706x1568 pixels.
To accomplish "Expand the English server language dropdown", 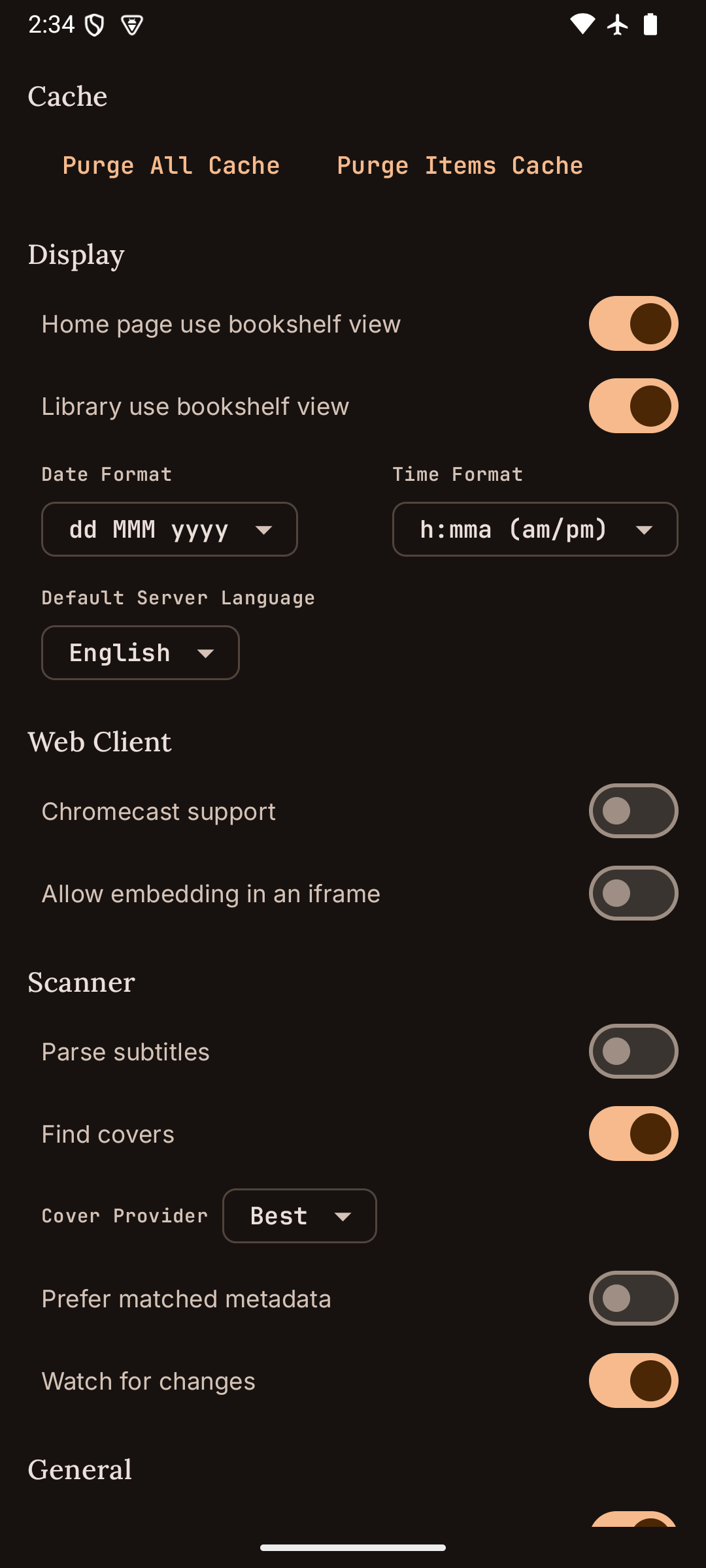I will tap(141, 653).
